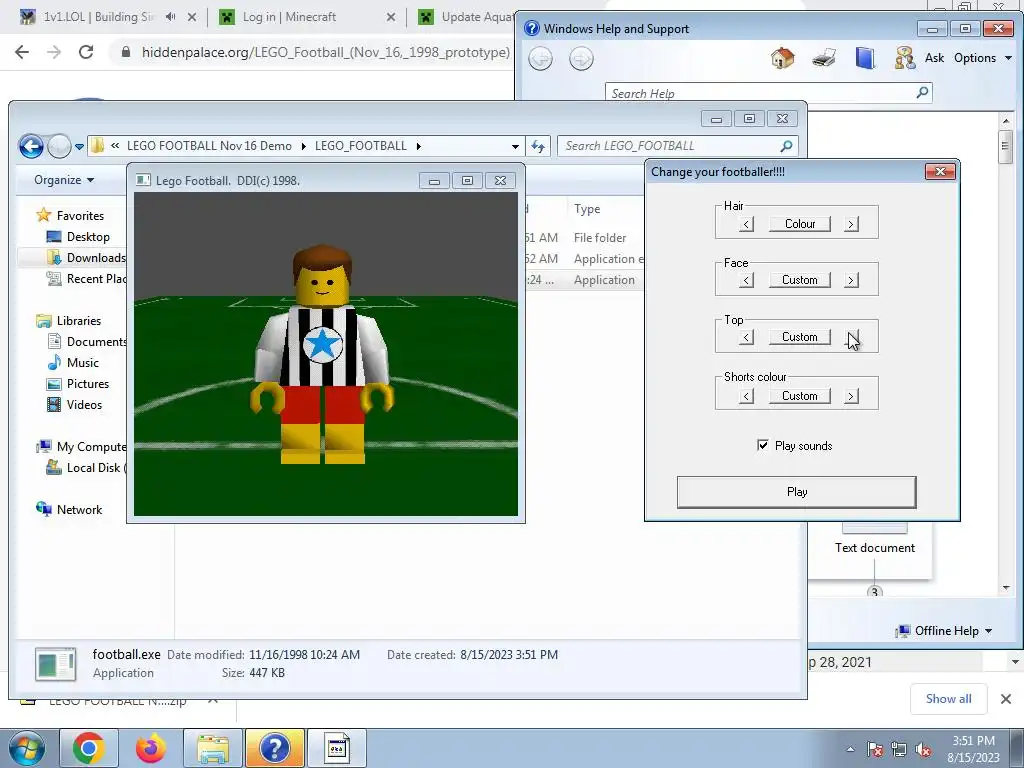This screenshot has height=768, width=1024.
Task: Switch to Update Aquatic tab
Action: tap(477, 17)
